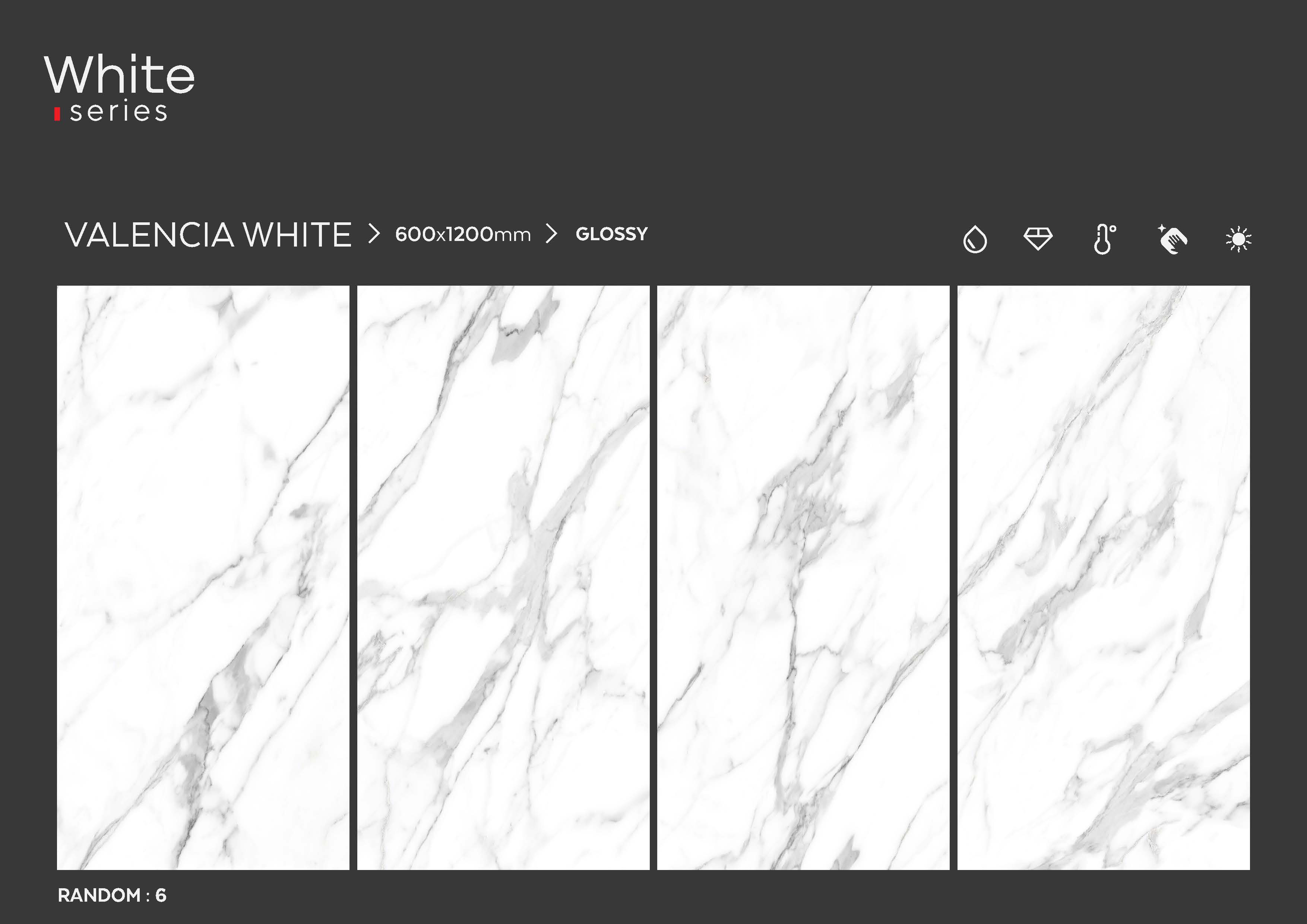Click the sun UV resistance icon
The width and height of the screenshot is (1307, 924).
1238,239
